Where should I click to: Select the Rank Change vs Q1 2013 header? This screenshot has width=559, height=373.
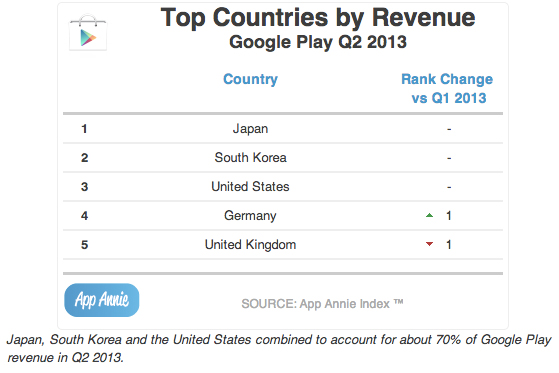pos(447,88)
